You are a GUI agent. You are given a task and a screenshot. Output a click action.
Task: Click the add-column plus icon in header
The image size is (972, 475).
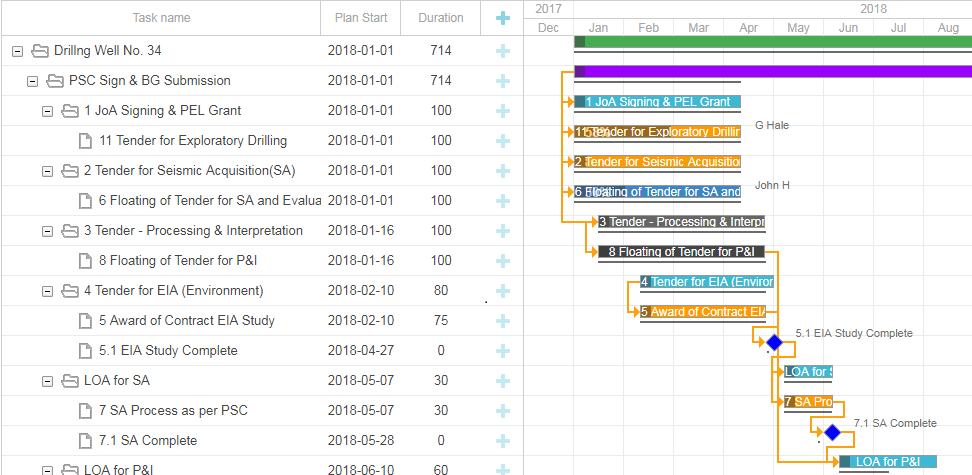click(503, 18)
